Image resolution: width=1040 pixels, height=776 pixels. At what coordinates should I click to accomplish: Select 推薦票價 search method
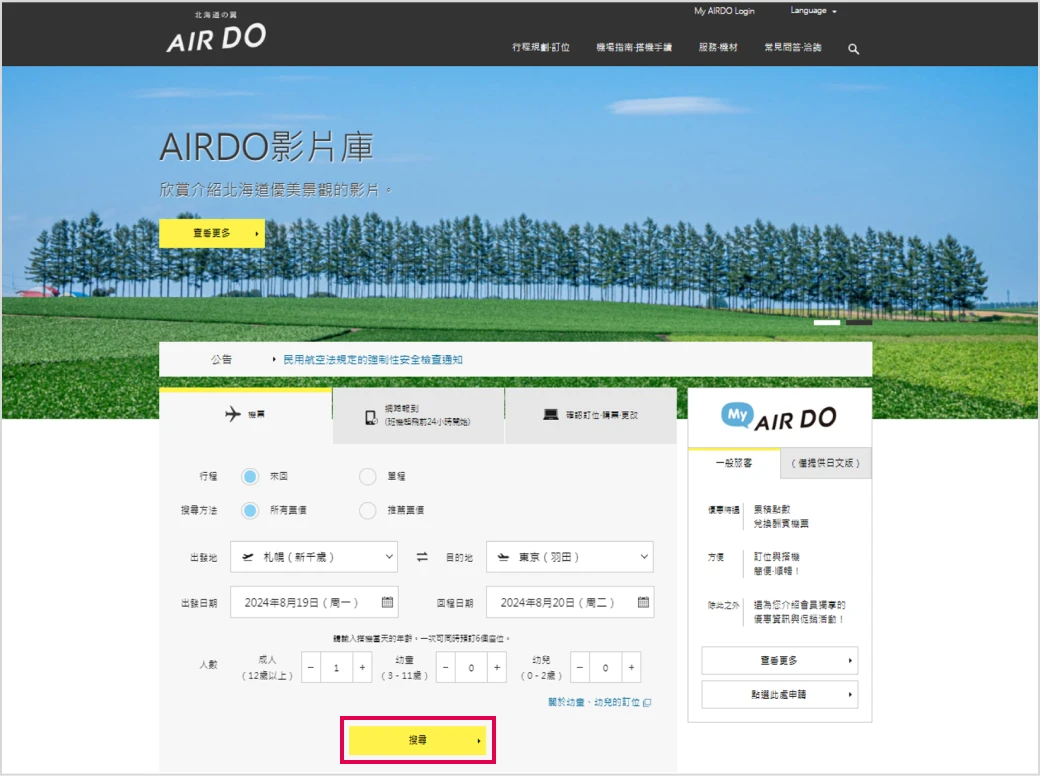click(x=367, y=510)
